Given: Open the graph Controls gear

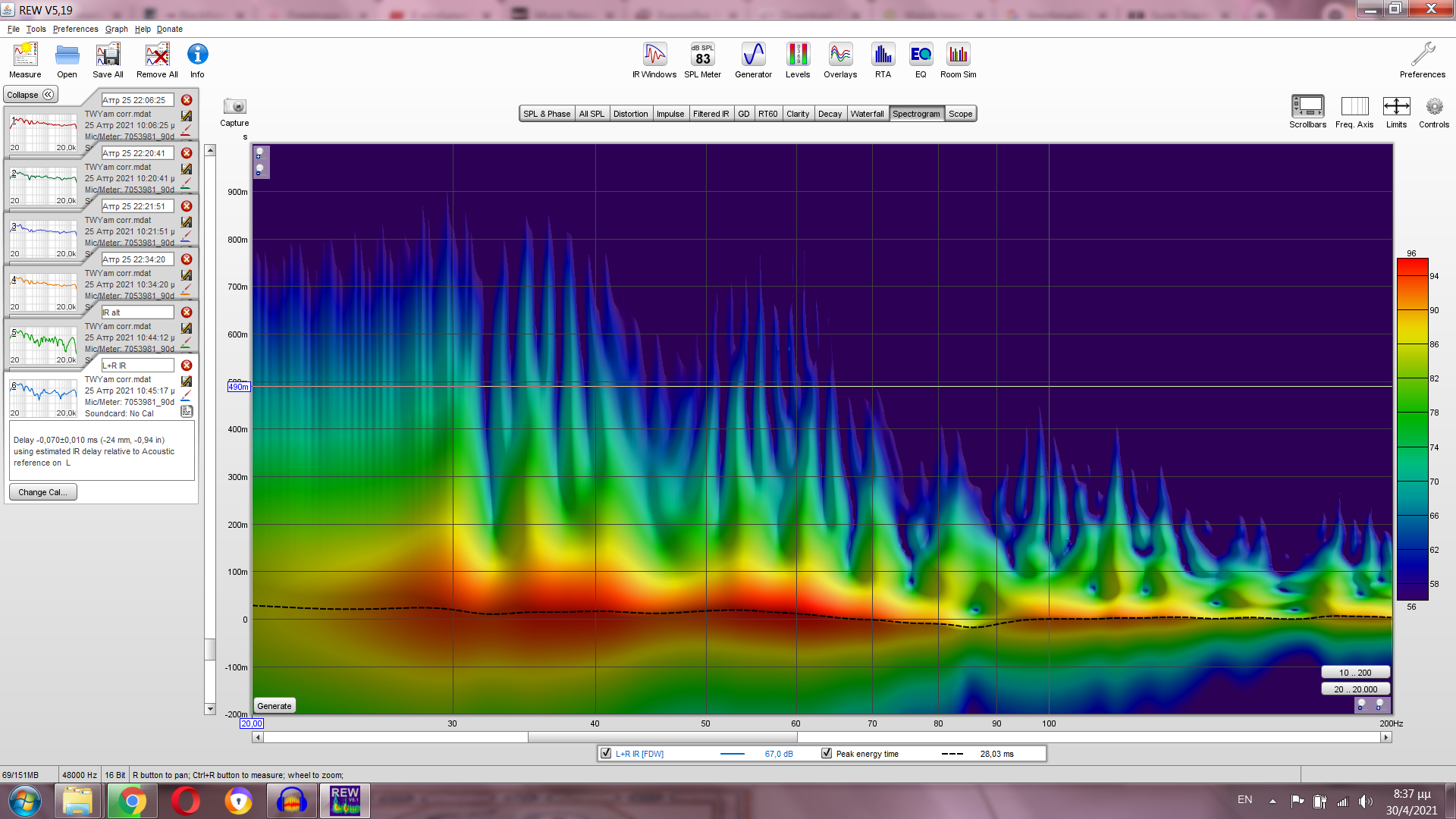Looking at the screenshot, I should [x=1433, y=107].
